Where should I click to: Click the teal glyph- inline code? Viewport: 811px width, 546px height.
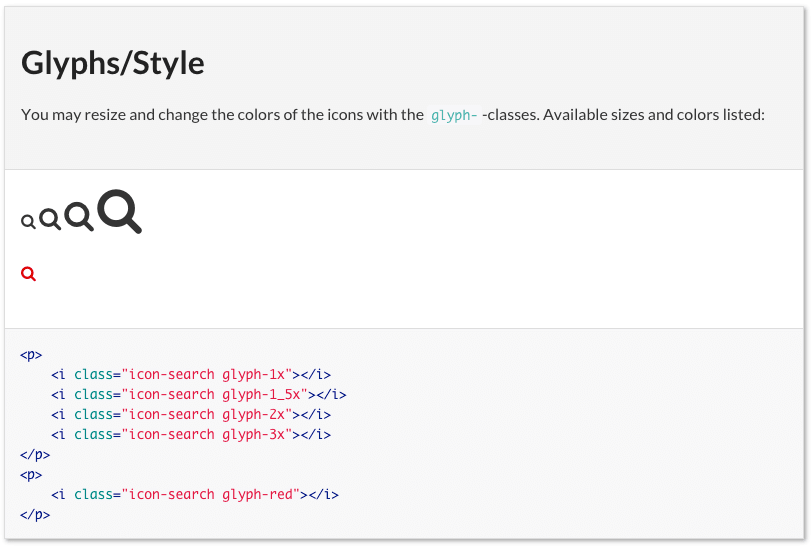[454, 115]
